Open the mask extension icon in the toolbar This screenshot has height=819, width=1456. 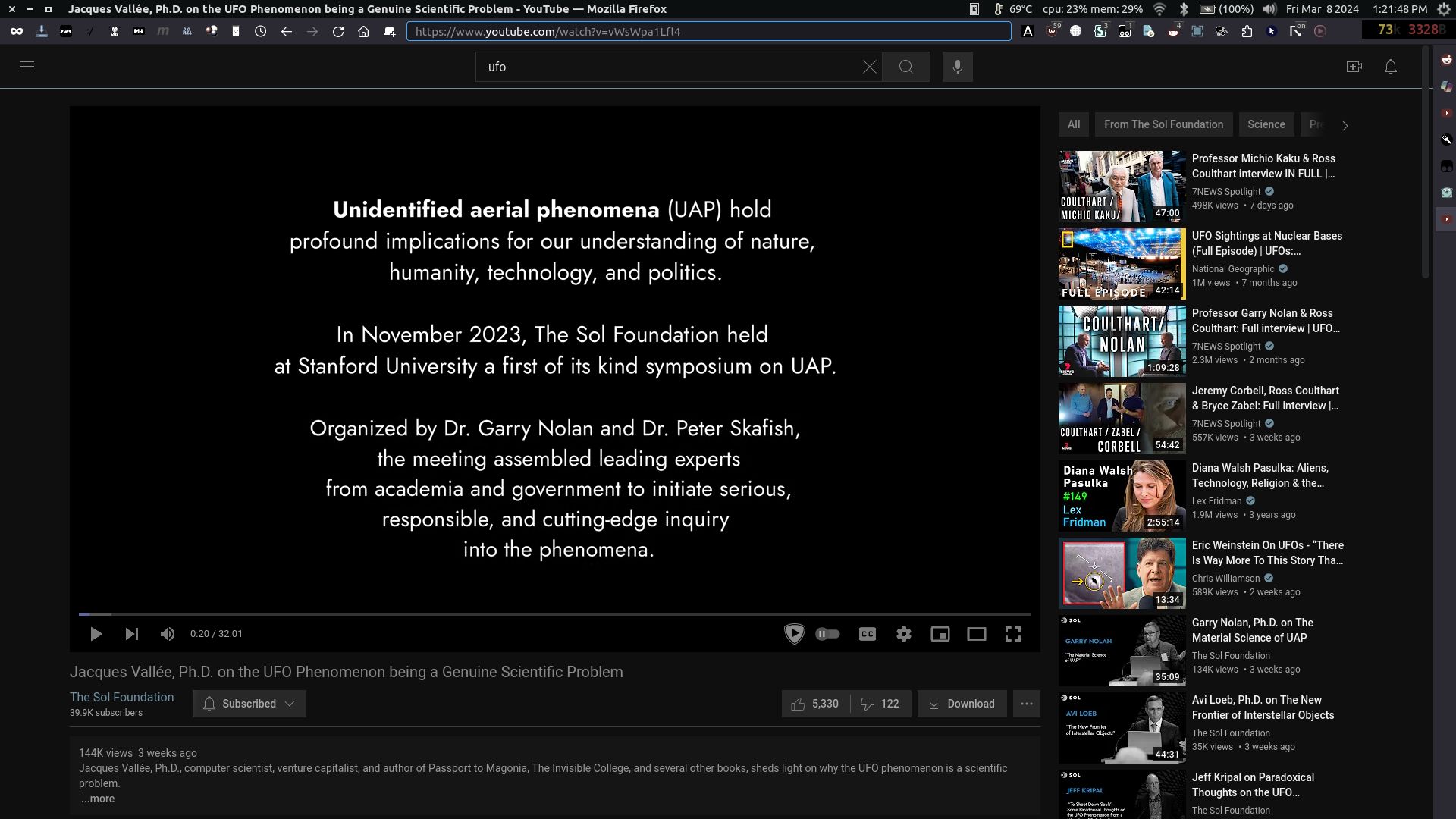click(x=17, y=31)
